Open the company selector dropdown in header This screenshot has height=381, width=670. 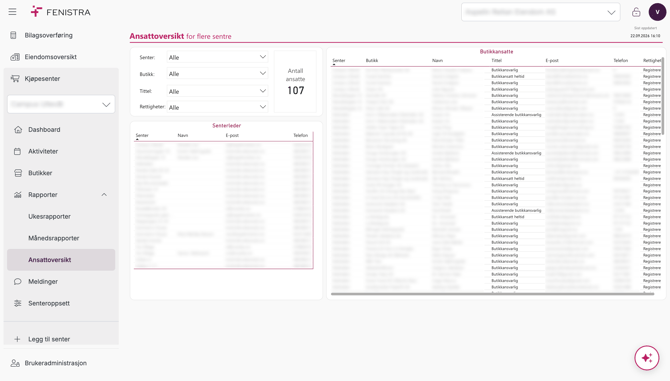pyautogui.click(x=541, y=12)
